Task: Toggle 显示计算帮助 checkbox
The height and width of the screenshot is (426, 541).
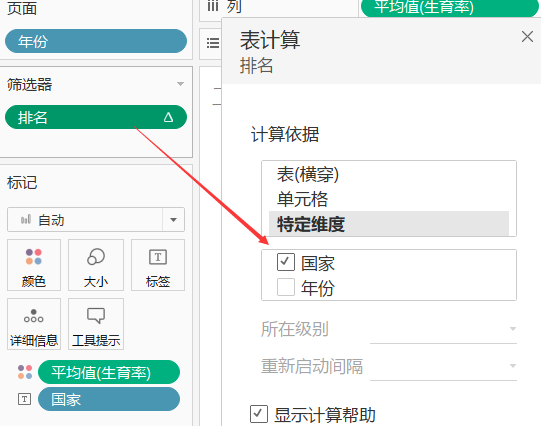Action: [259, 414]
